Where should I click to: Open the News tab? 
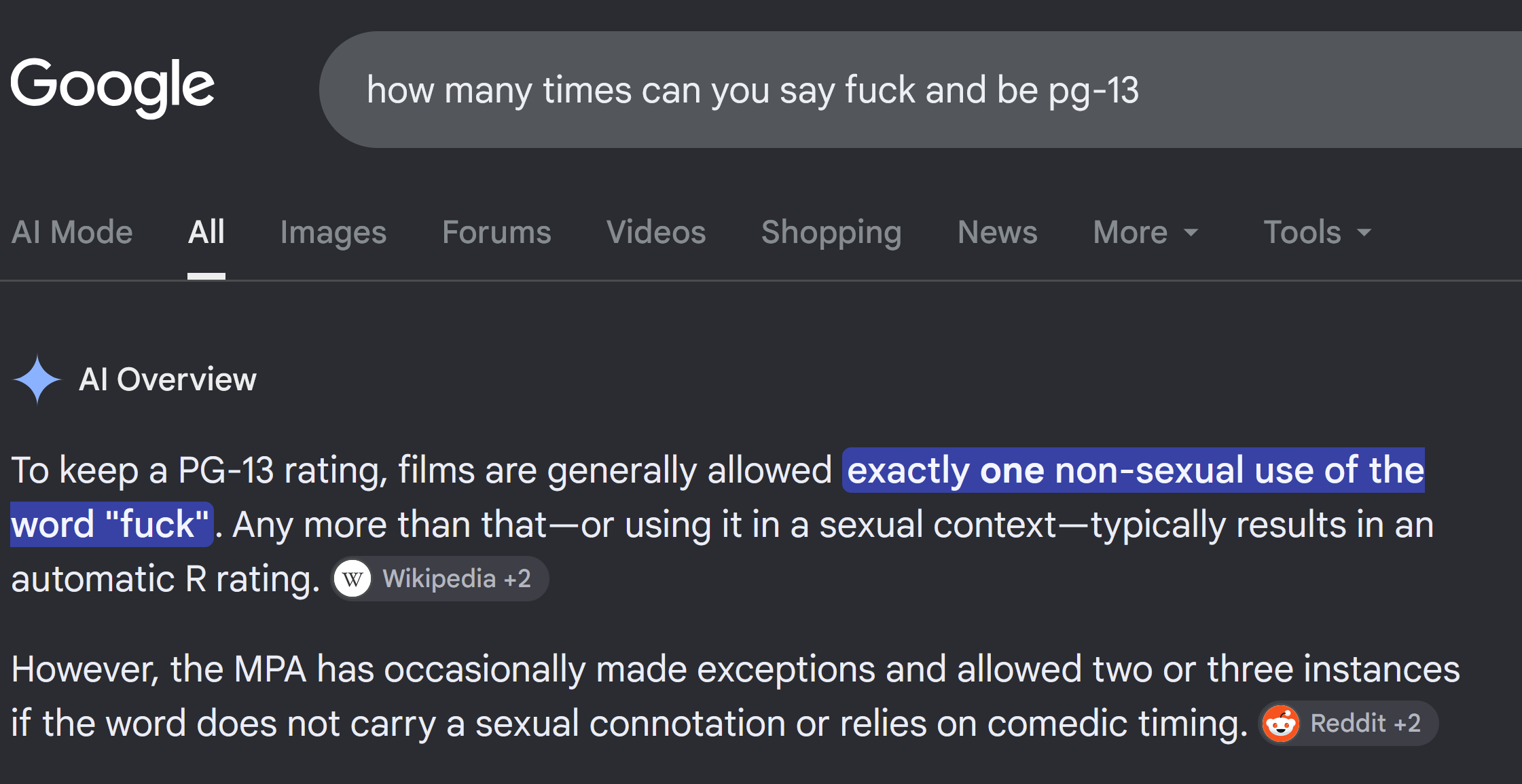997,232
